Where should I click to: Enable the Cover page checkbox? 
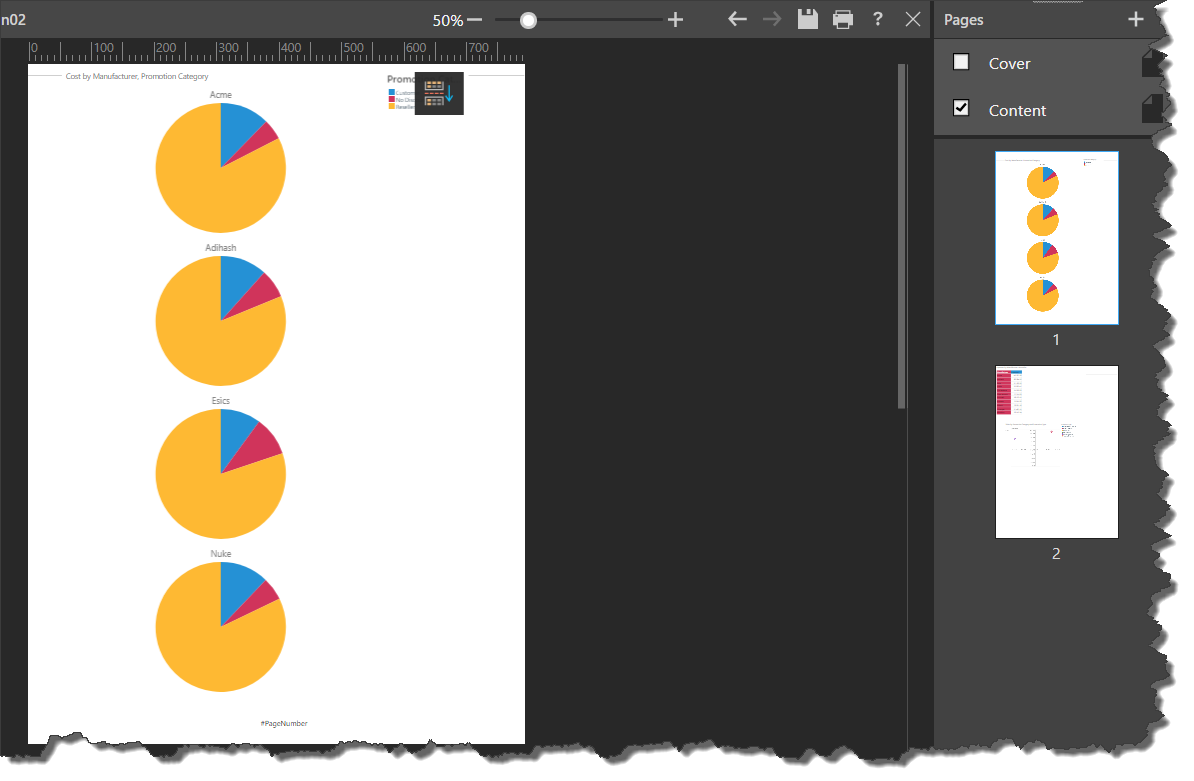click(x=961, y=62)
